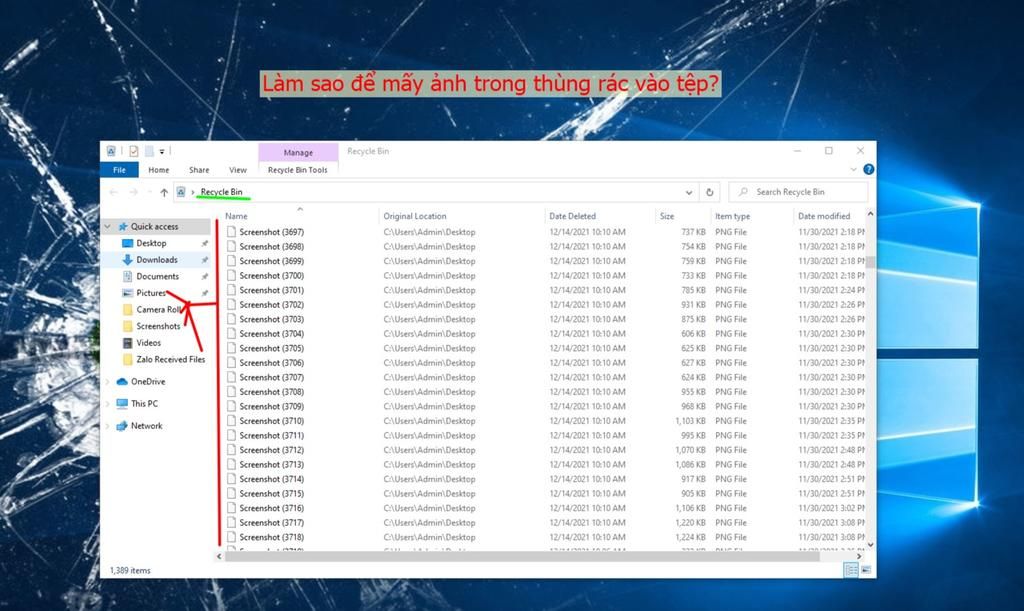Open the Screenshots folder in sidebar
1024x611 pixels.
click(158, 326)
